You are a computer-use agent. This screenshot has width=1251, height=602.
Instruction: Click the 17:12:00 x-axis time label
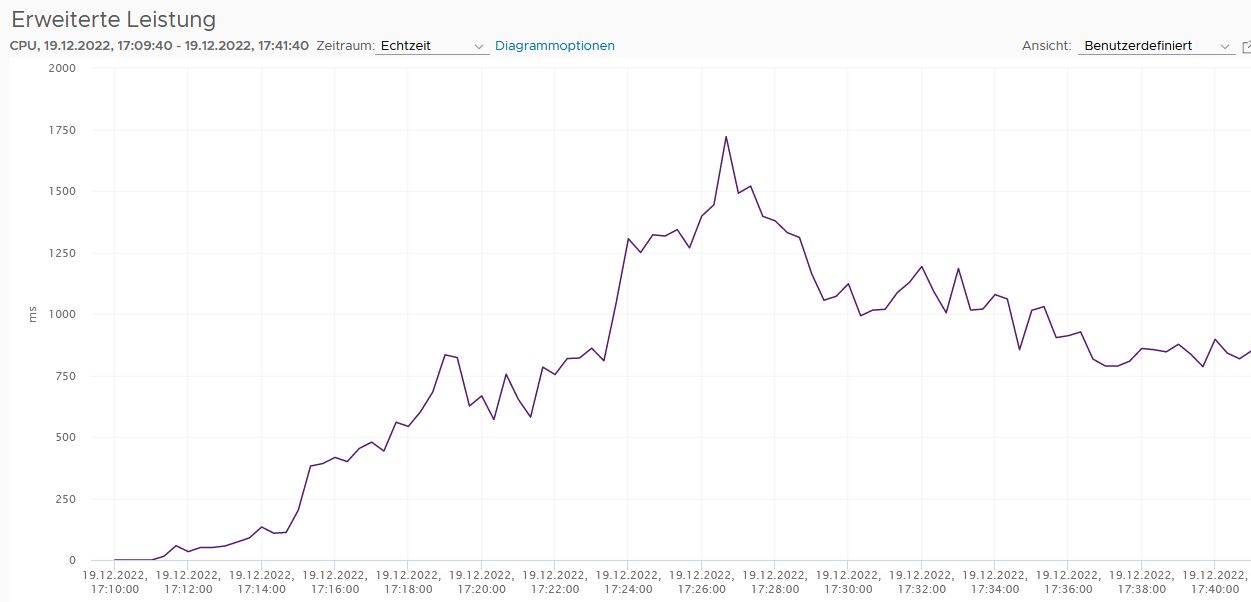click(188, 583)
